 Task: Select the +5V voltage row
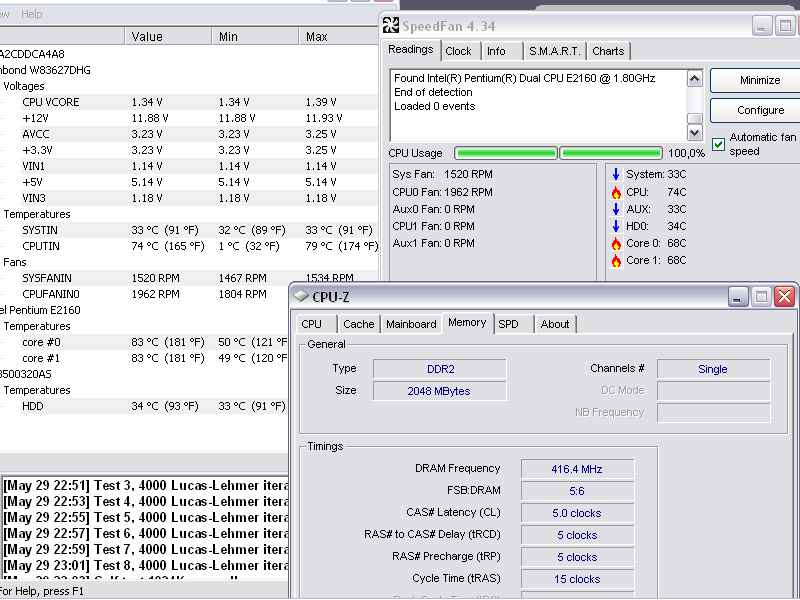point(189,182)
